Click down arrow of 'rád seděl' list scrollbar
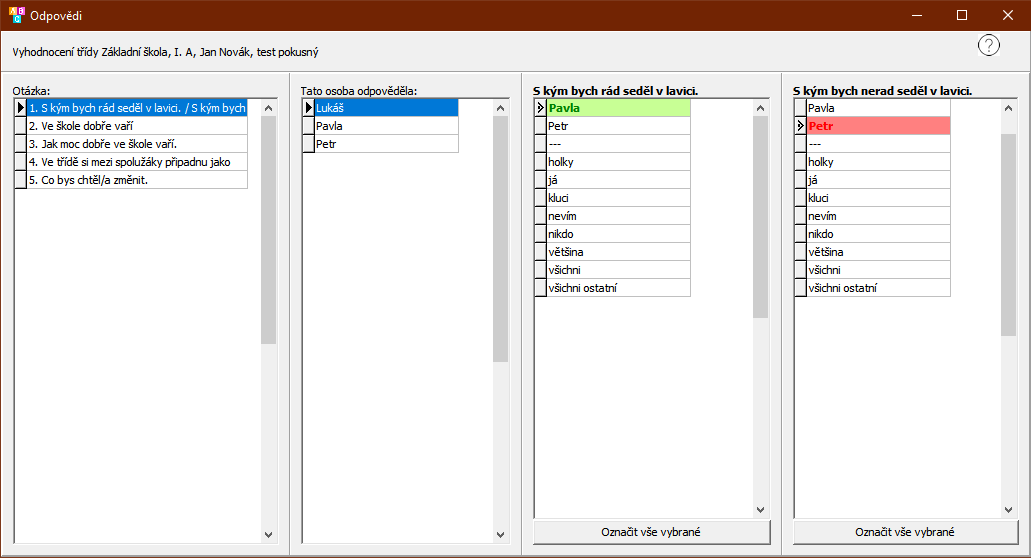The height and width of the screenshot is (558, 1031). [x=761, y=509]
